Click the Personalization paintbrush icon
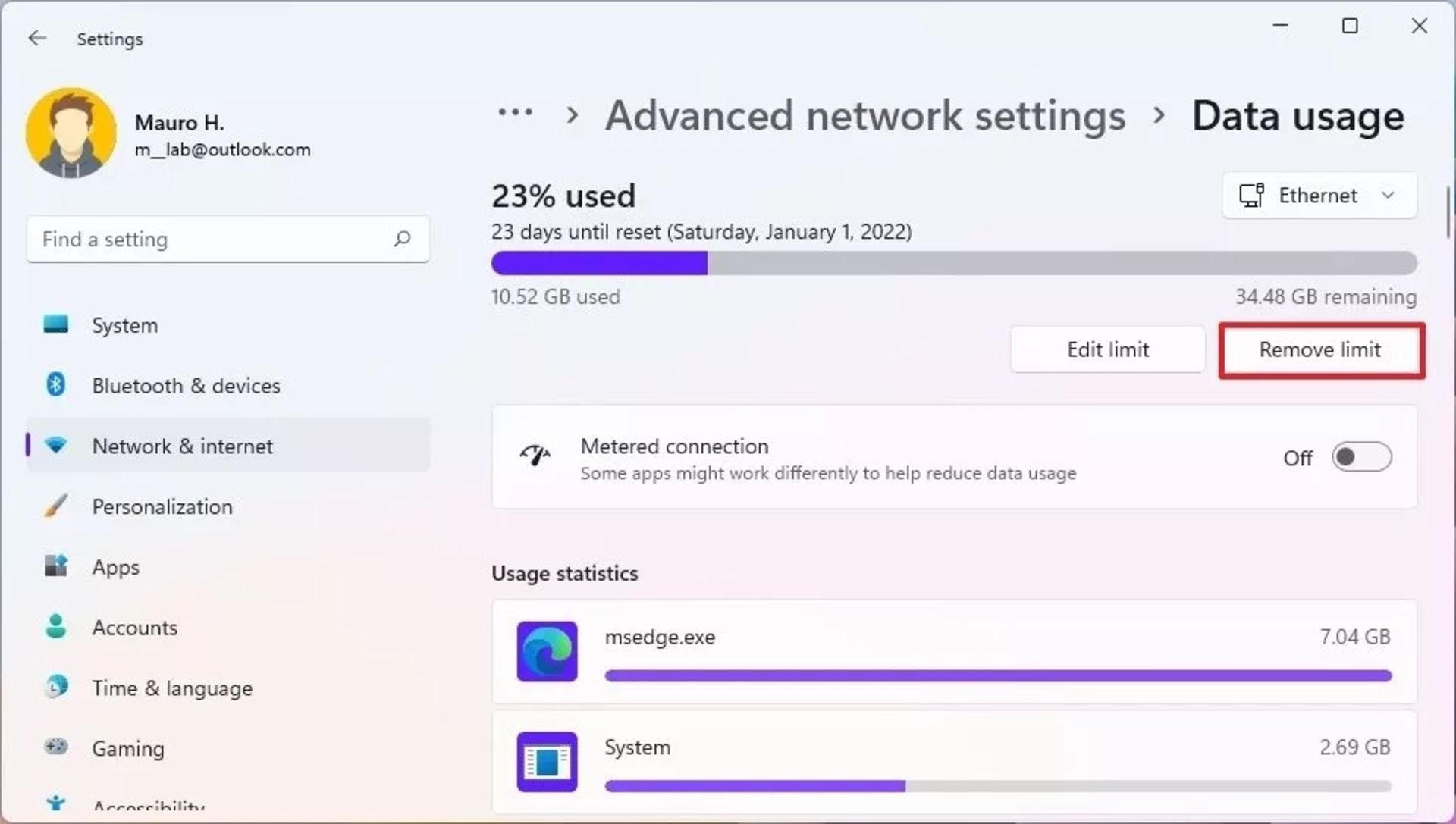The width and height of the screenshot is (1456, 824). 55,506
